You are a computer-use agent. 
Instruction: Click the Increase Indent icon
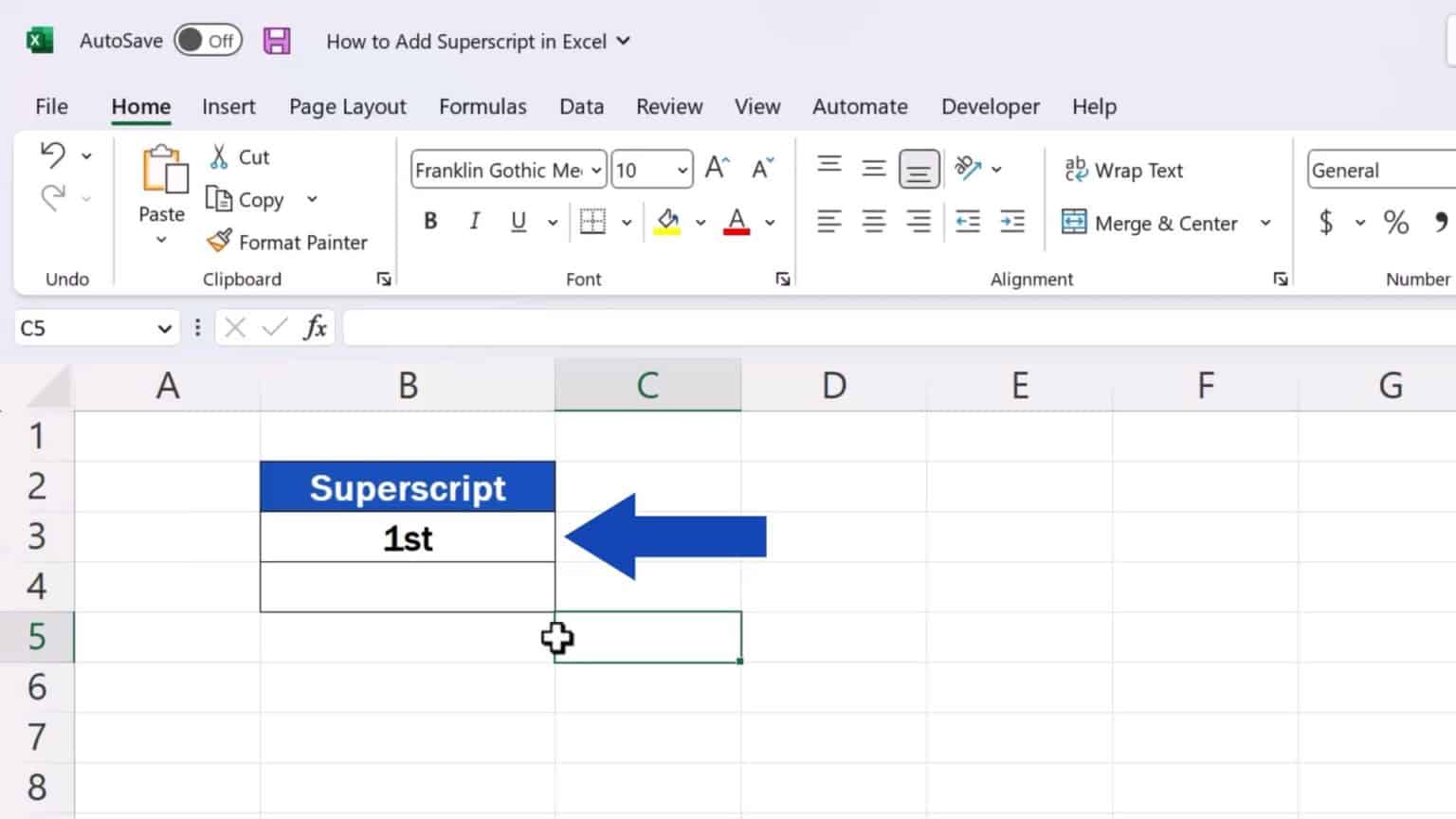(1012, 222)
